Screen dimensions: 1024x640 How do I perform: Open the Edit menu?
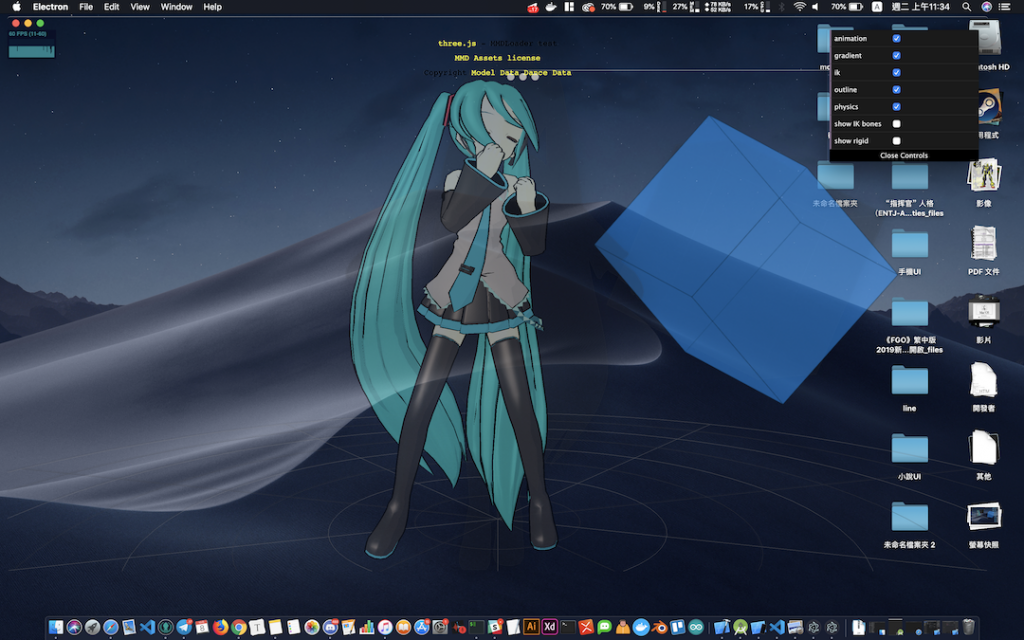[x=112, y=7]
